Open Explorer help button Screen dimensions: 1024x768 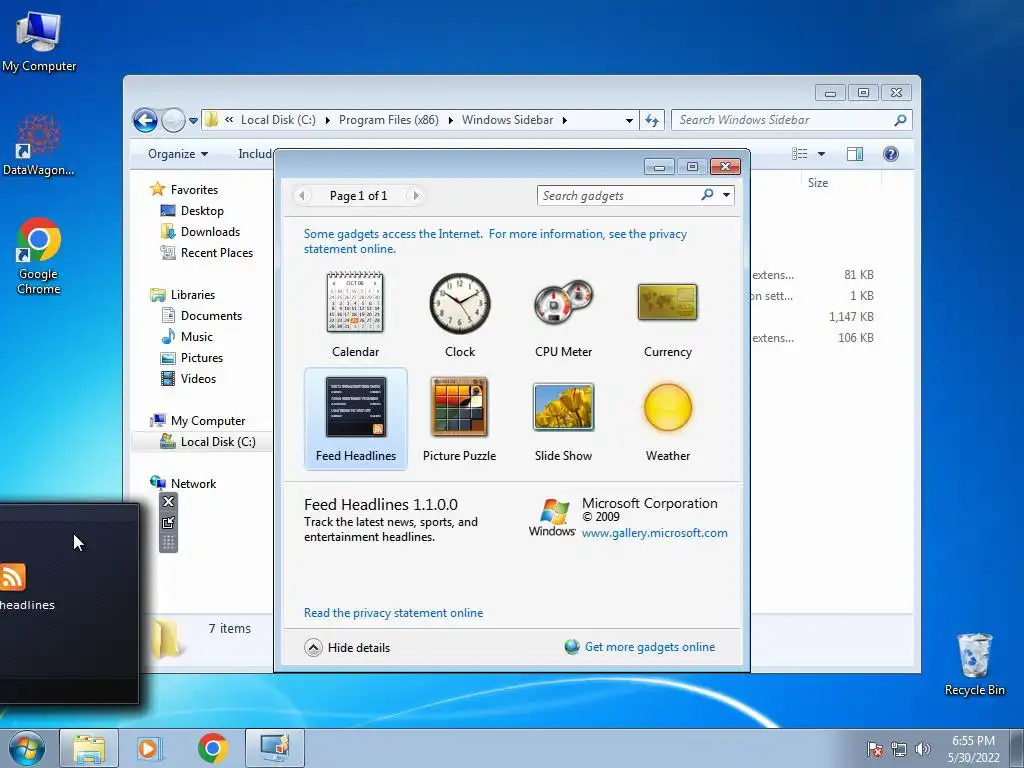(891, 153)
